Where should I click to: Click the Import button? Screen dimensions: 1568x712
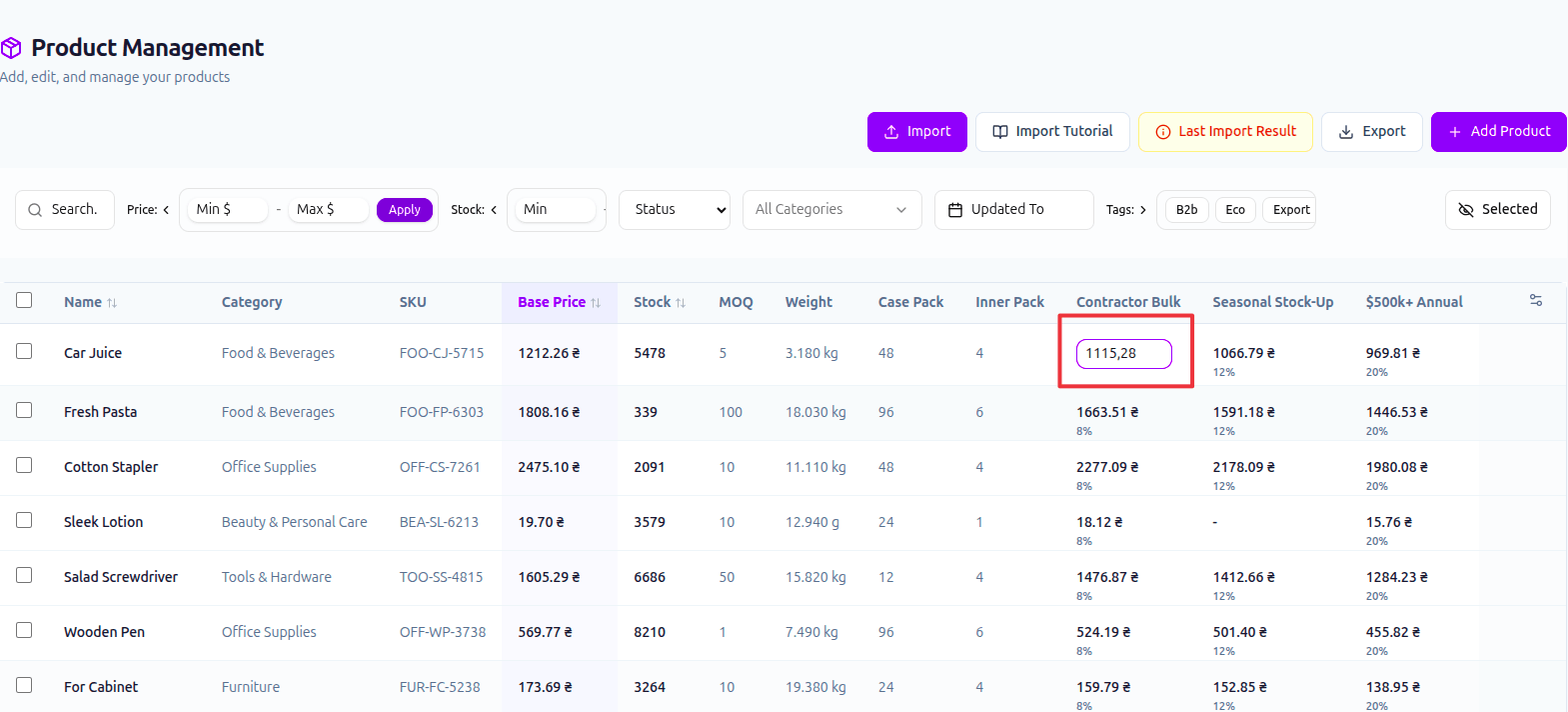(x=917, y=132)
